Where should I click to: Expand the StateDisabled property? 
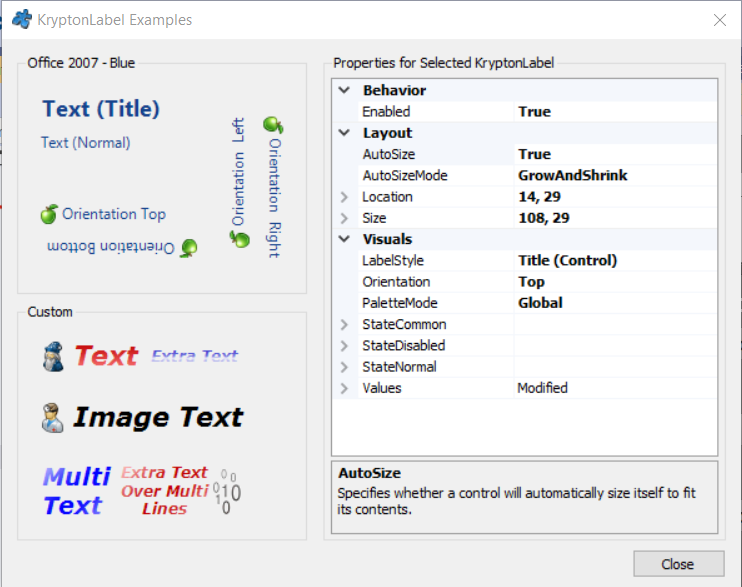344,346
